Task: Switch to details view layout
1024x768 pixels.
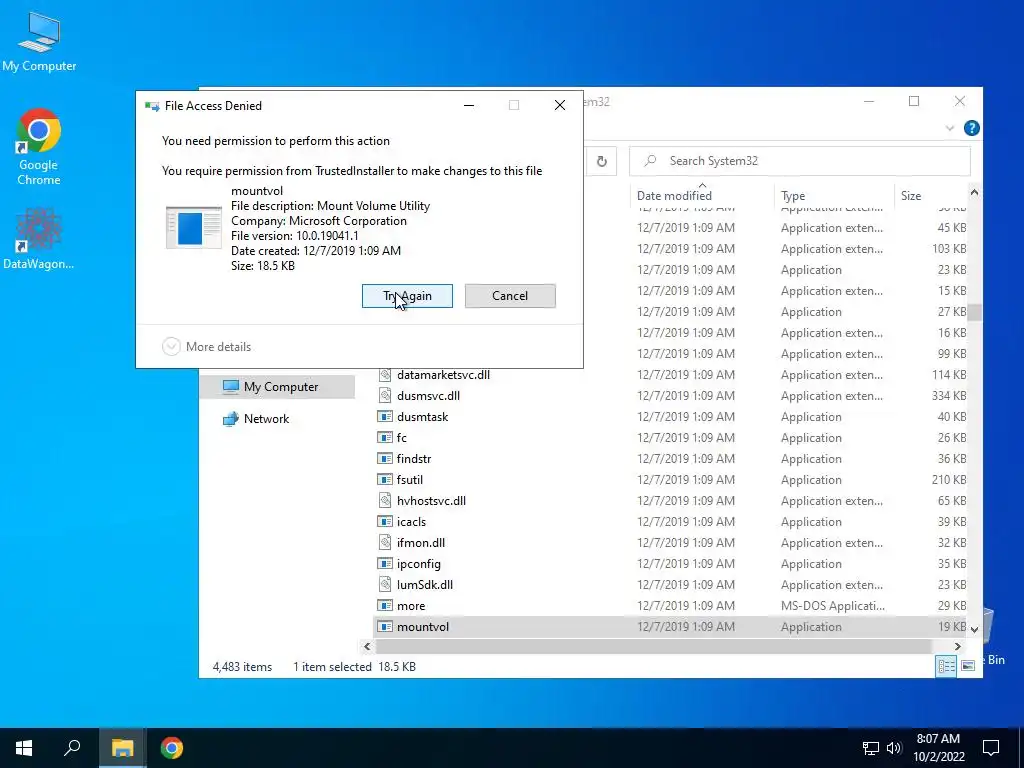Action: click(x=946, y=666)
